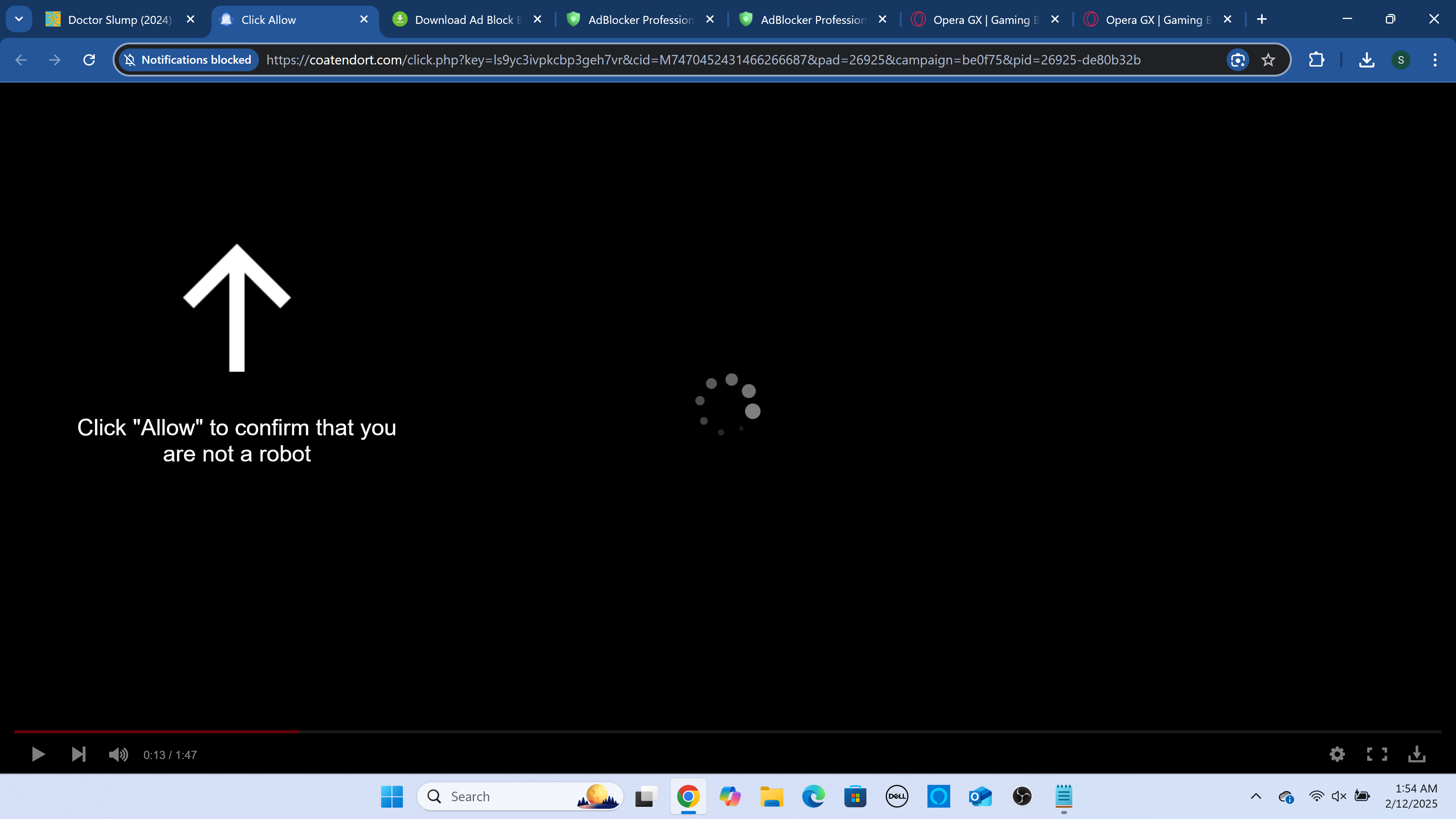Bookmark this page with star icon
1456x819 pixels.
pyautogui.click(x=1268, y=60)
